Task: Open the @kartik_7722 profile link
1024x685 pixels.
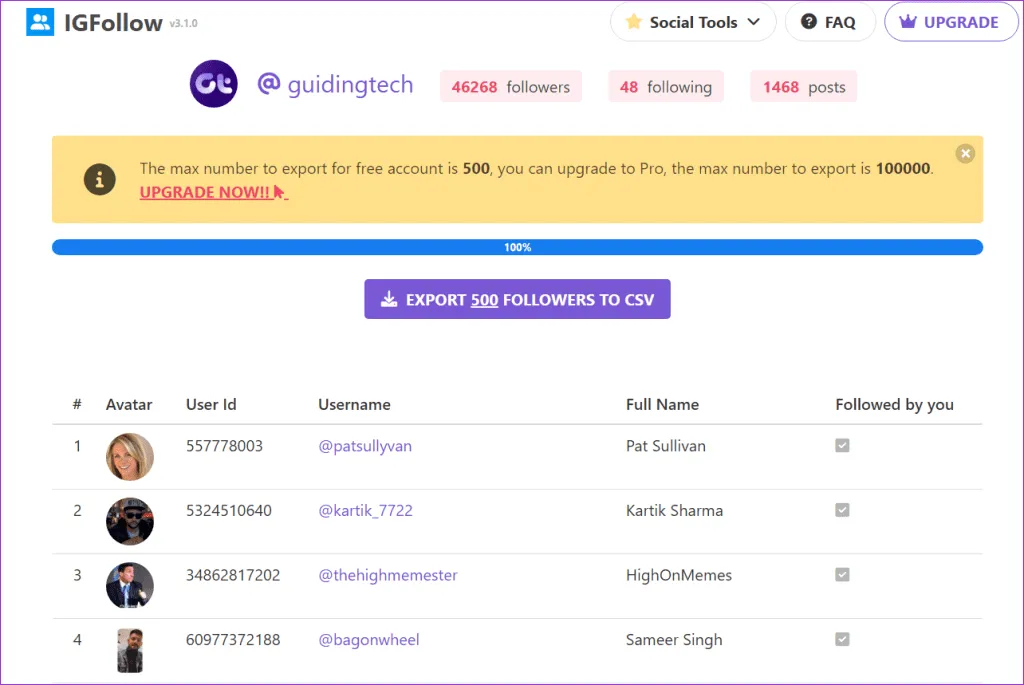Action: [365, 511]
